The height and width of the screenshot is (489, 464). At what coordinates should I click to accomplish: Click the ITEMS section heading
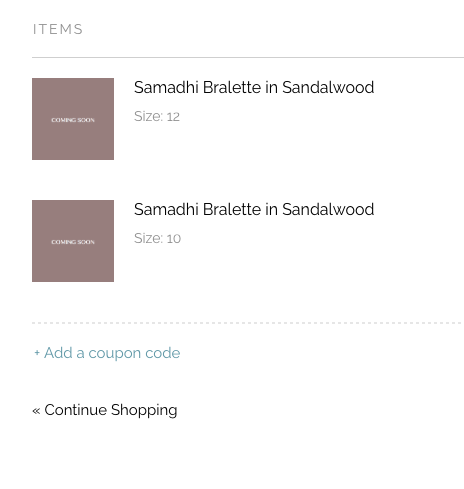tap(58, 29)
